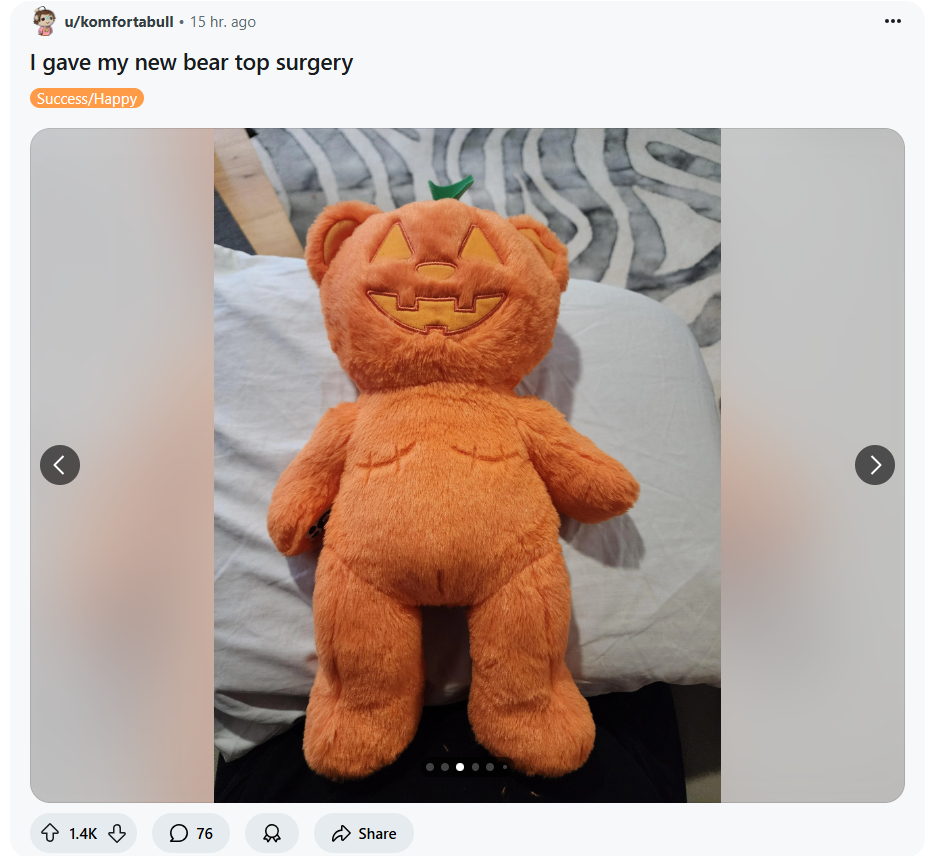Viewport: 951px width, 856px height.
Task: Downvote the bear top surgery post
Action: click(117, 833)
